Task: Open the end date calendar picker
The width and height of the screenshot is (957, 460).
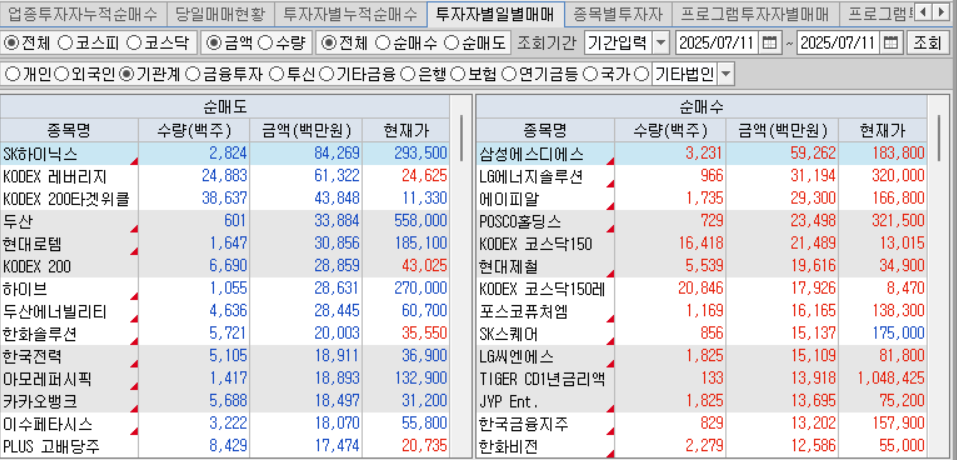Action: (892, 43)
